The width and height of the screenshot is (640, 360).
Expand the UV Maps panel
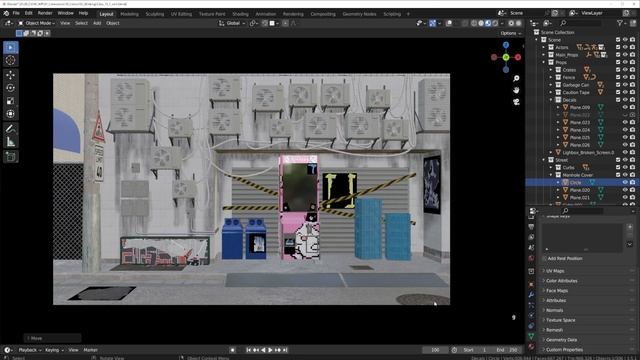[555, 271]
